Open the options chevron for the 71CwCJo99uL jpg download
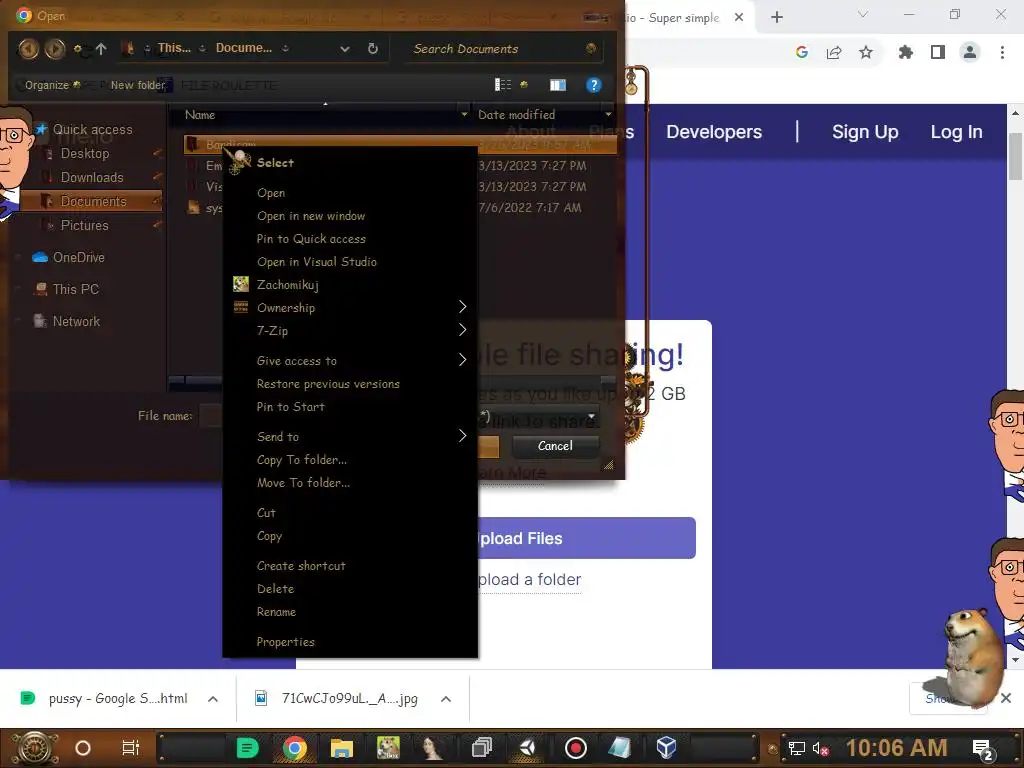This screenshot has height=768, width=1024. 446,699
